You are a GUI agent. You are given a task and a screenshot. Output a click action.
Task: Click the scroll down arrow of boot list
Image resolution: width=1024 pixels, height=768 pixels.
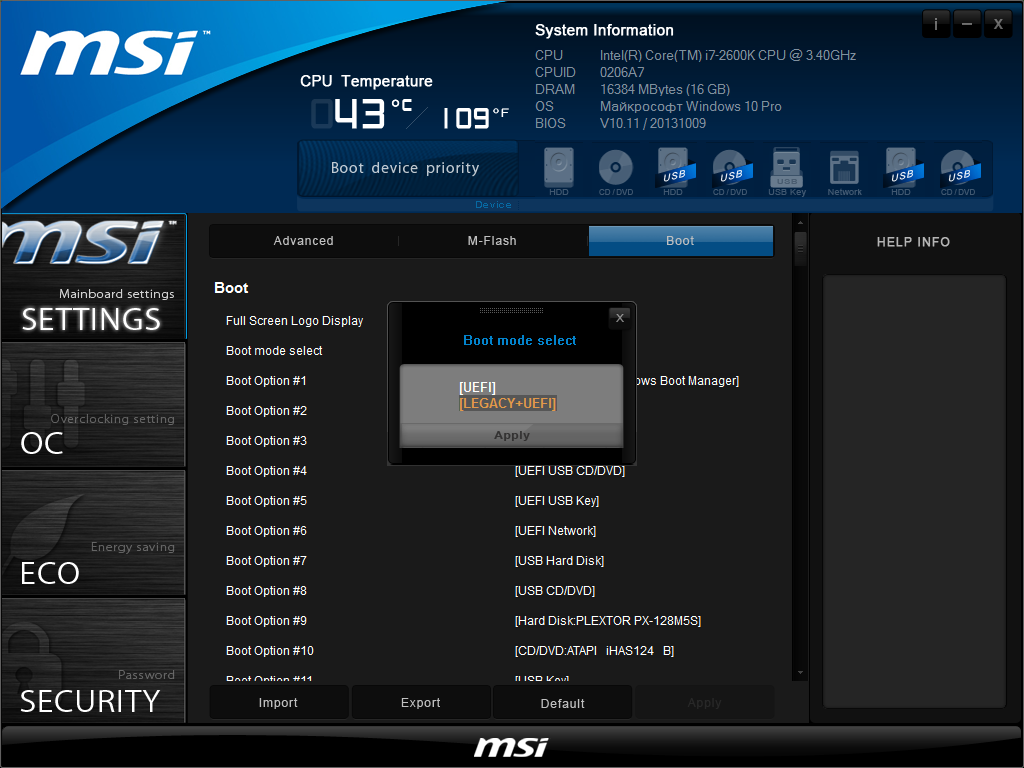[x=800, y=673]
